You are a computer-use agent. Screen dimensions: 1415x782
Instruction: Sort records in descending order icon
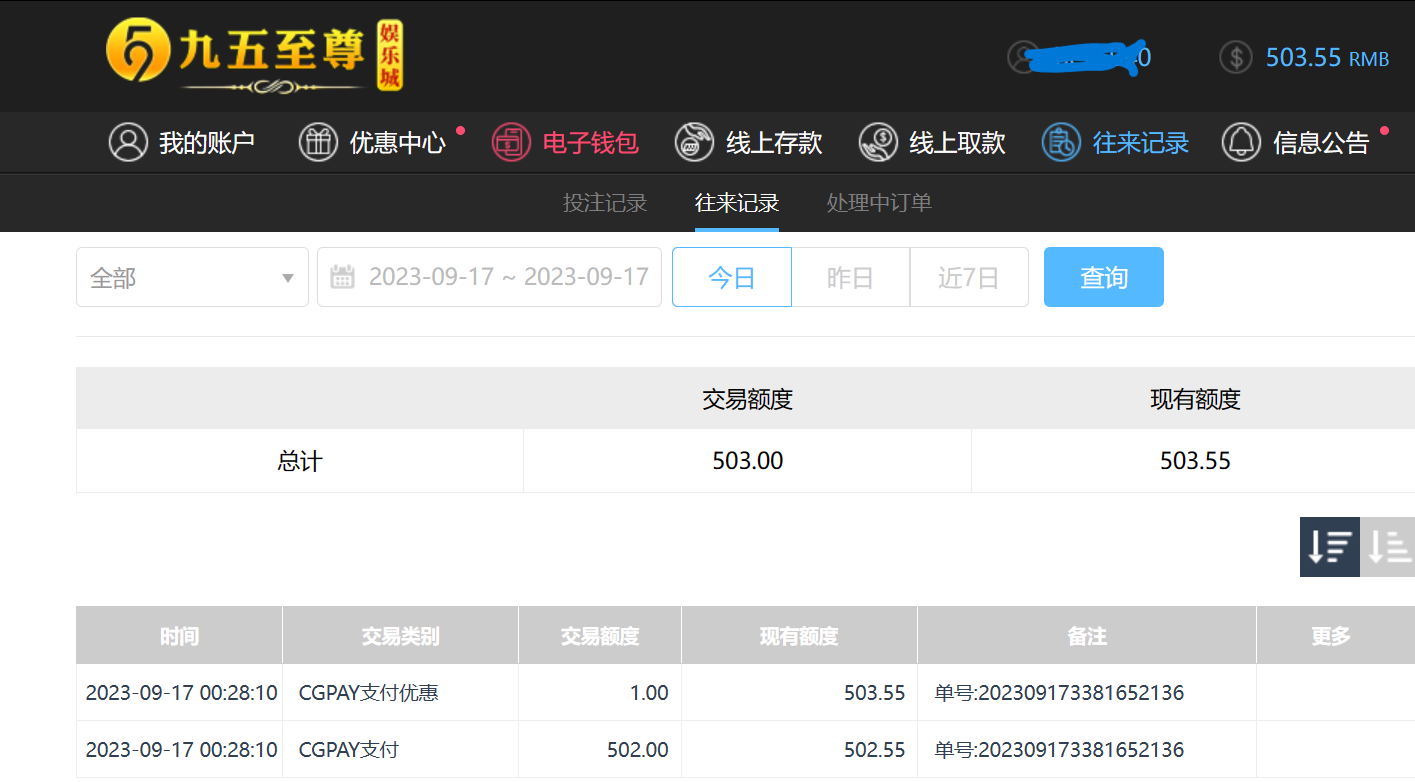(1330, 547)
